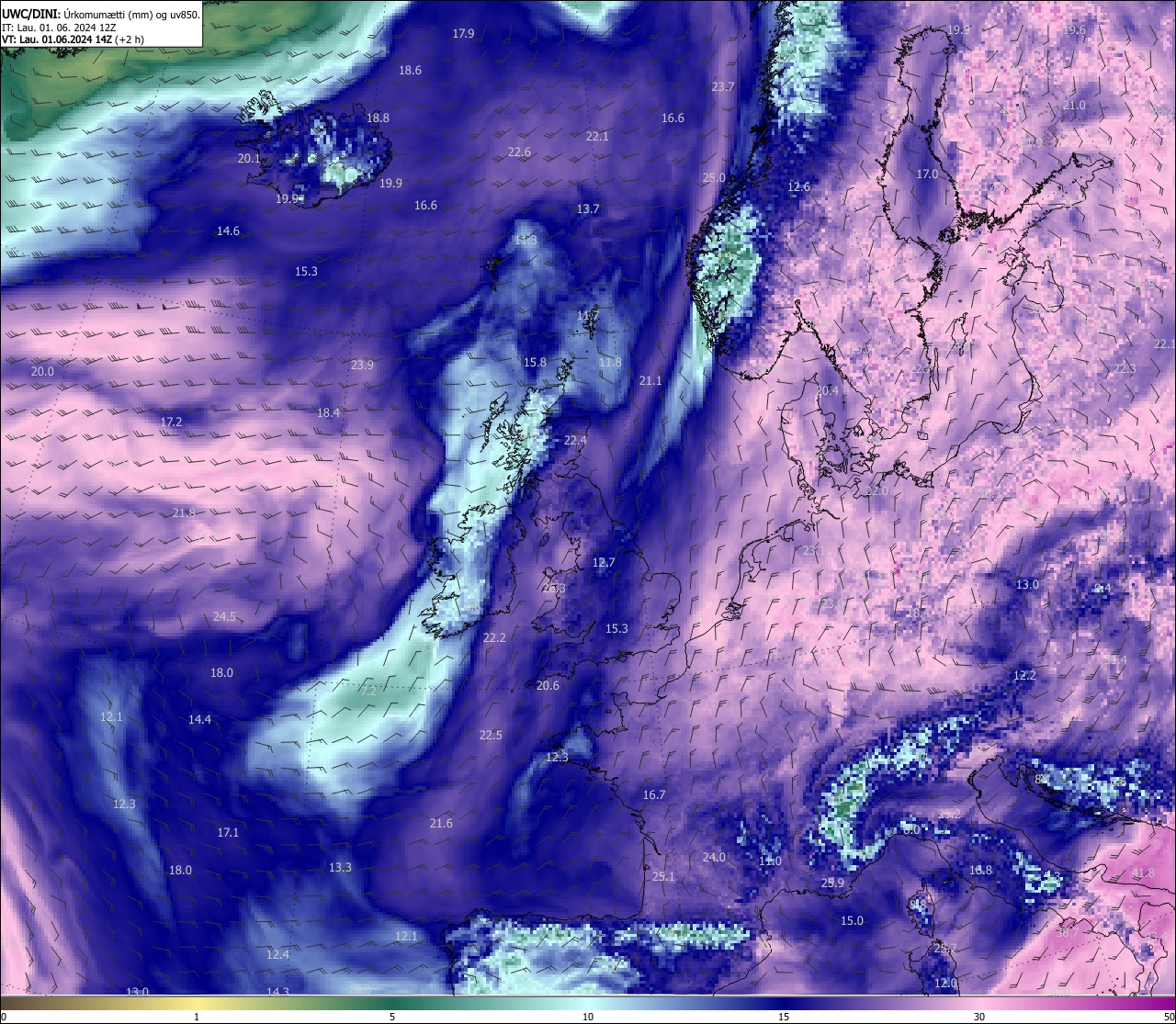Click the 5 label on the color scale
Screen dimensions: 1176x1024
coord(392,1017)
